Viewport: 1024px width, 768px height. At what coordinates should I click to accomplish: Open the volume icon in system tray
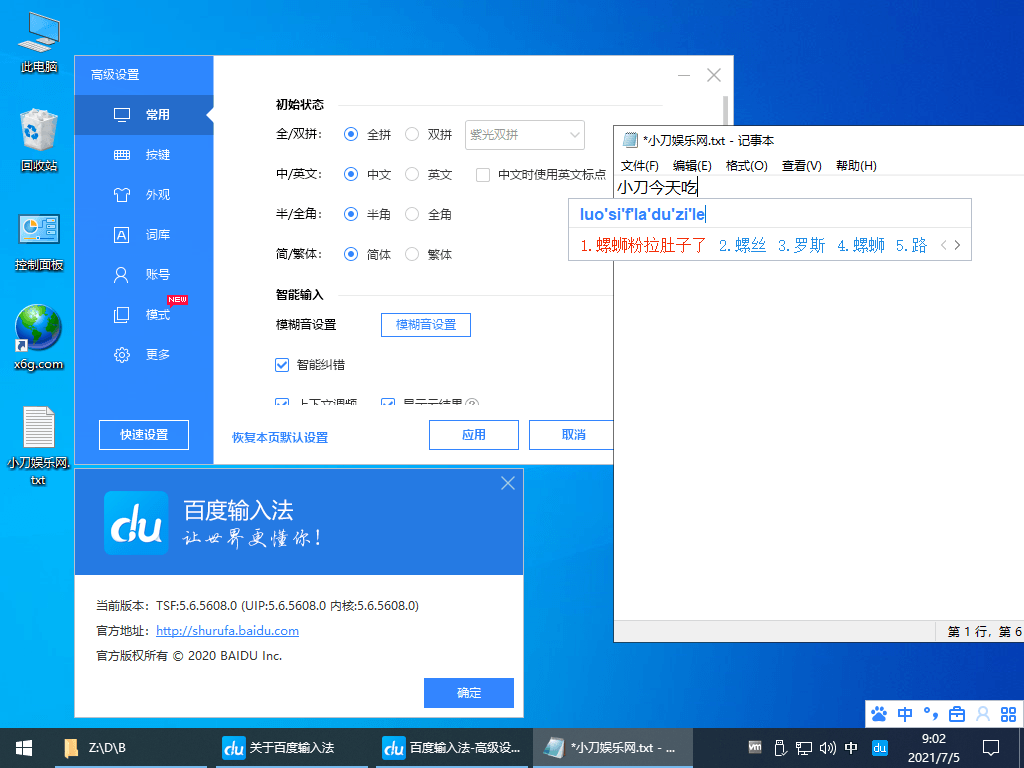[827, 747]
